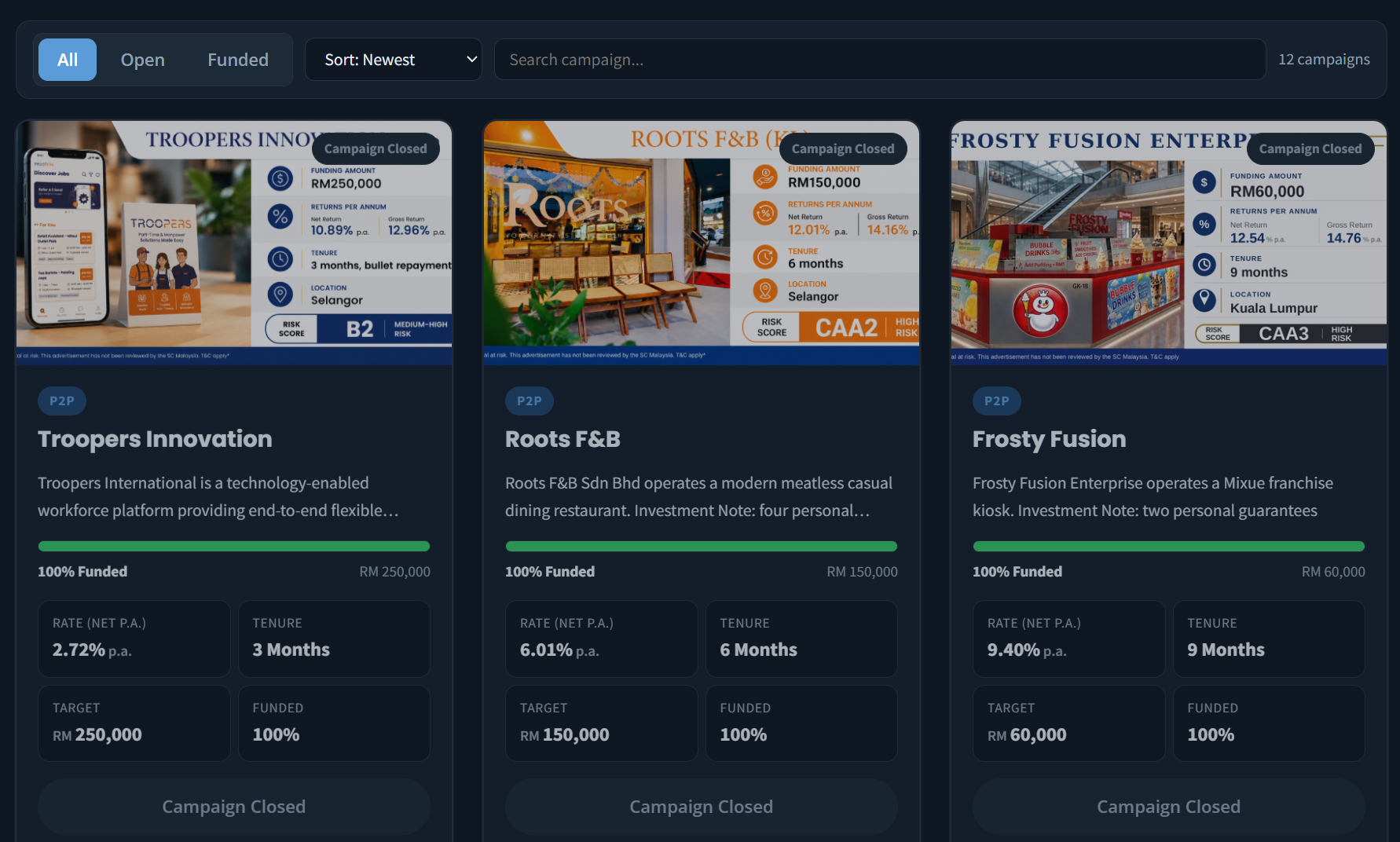
Task: Click the dollar funding icon on Troopers banner
Action: click(280, 178)
